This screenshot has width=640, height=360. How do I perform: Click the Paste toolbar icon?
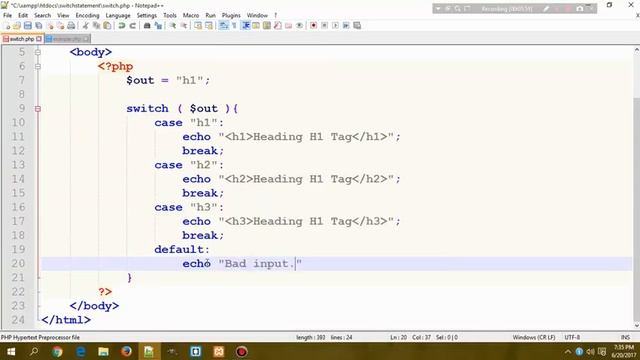[x=107, y=26]
